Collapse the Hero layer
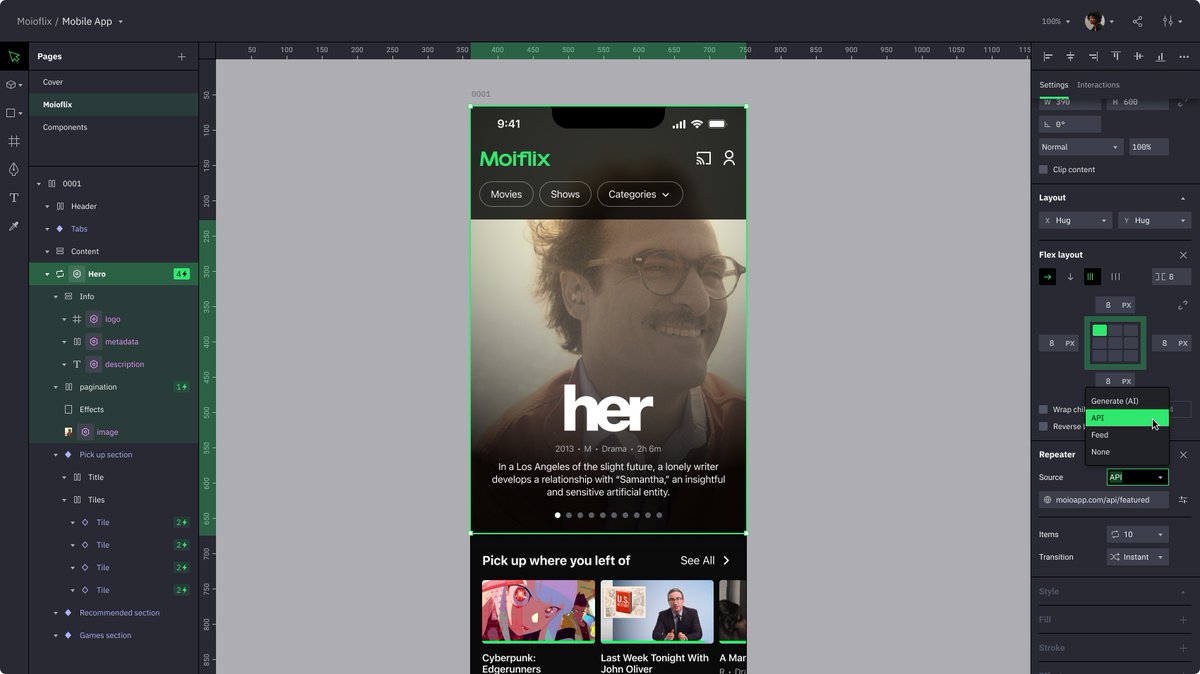 [x=47, y=274]
